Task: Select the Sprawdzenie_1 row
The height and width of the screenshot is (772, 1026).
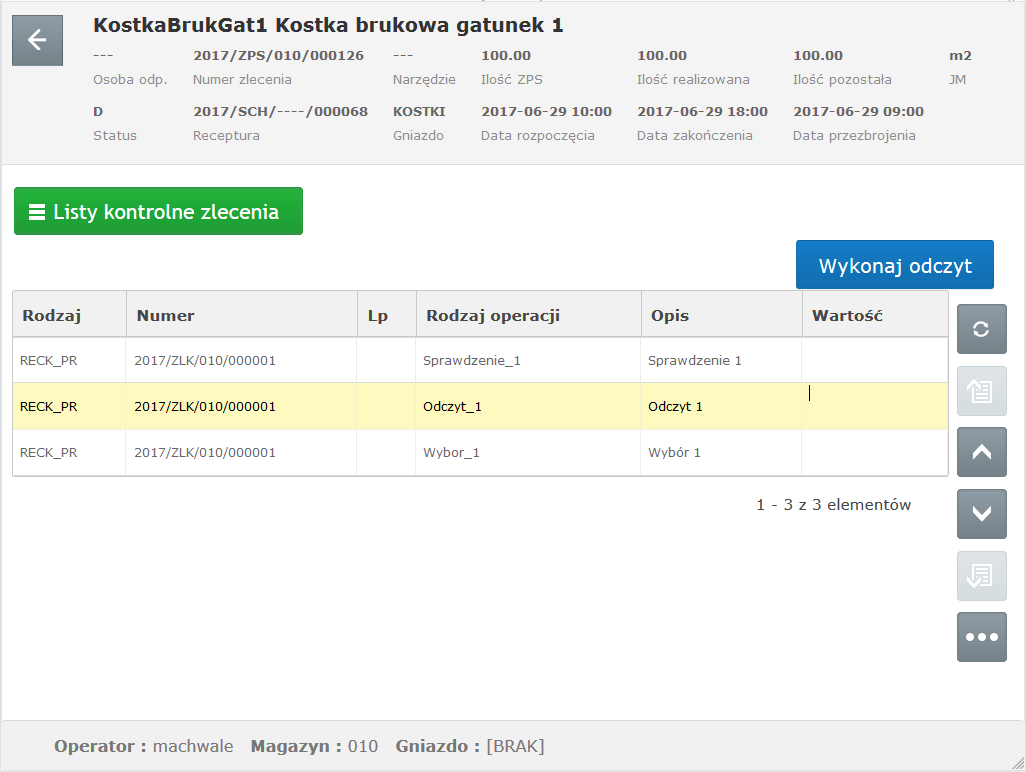Action: (x=471, y=360)
